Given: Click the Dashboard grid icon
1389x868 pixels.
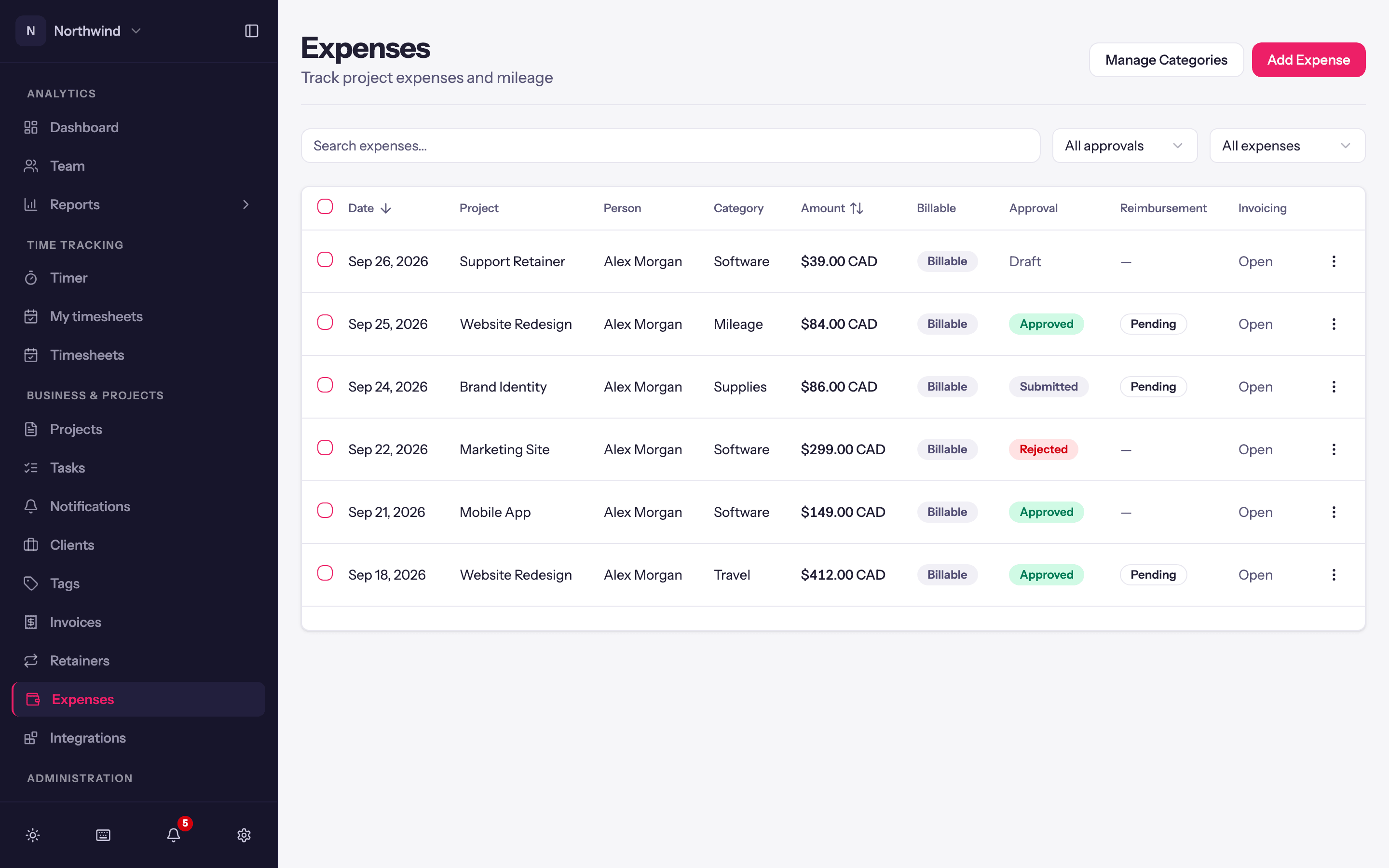Looking at the screenshot, I should click(31, 127).
